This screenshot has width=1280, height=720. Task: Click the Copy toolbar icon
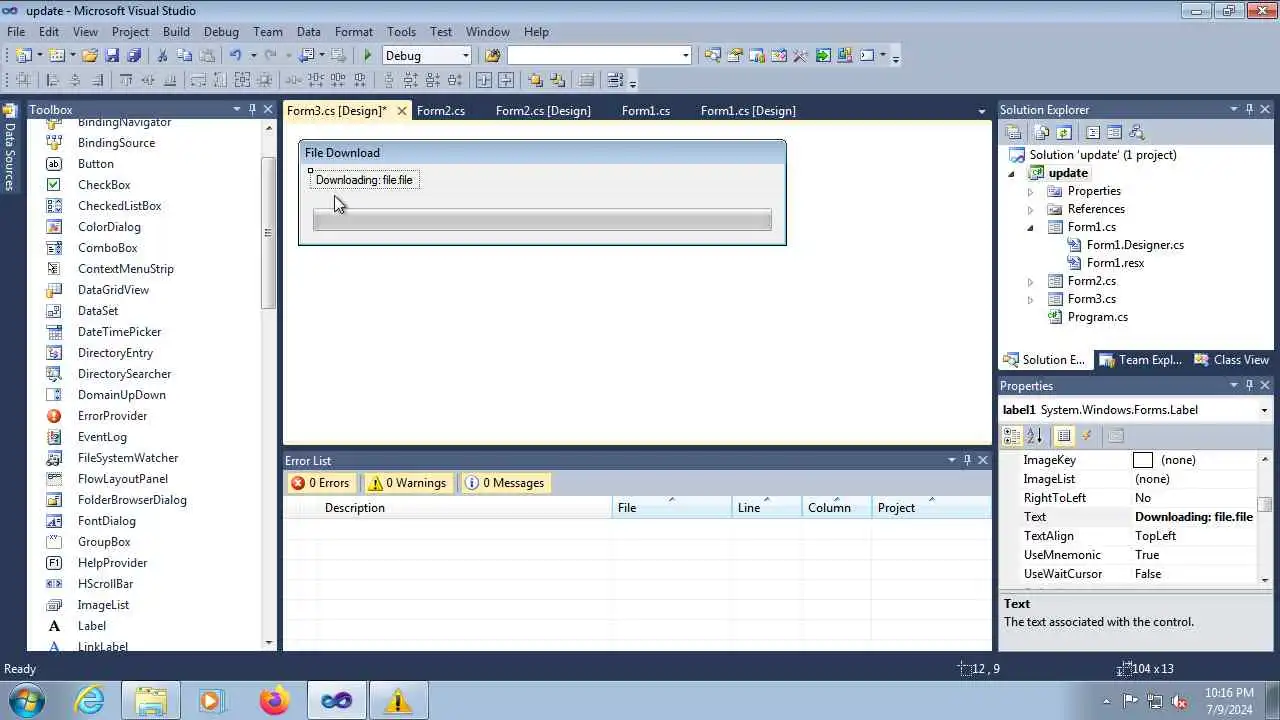coord(185,56)
